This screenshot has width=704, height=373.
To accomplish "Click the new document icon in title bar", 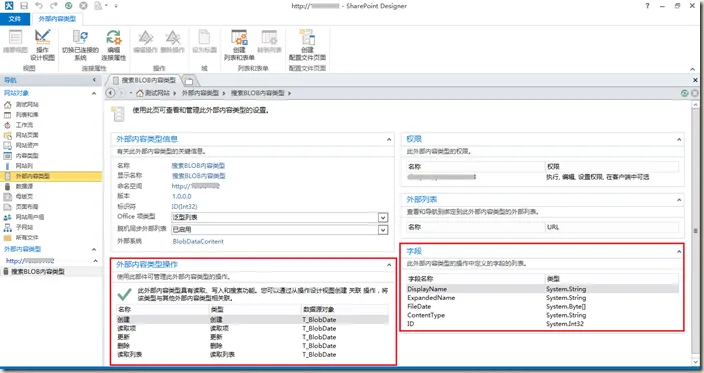I will click(x=98, y=6).
